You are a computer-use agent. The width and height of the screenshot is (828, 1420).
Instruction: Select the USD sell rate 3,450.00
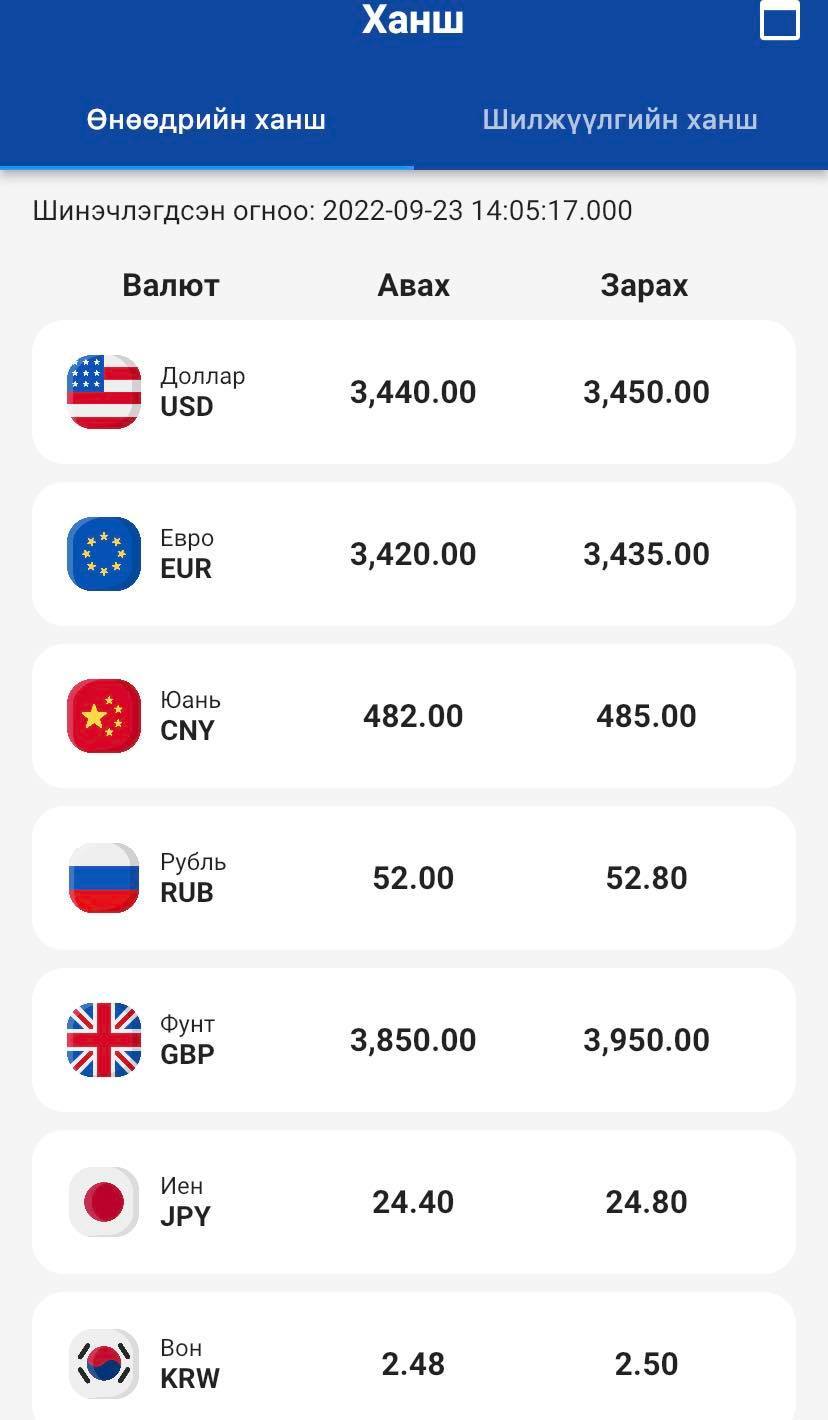pos(646,392)
